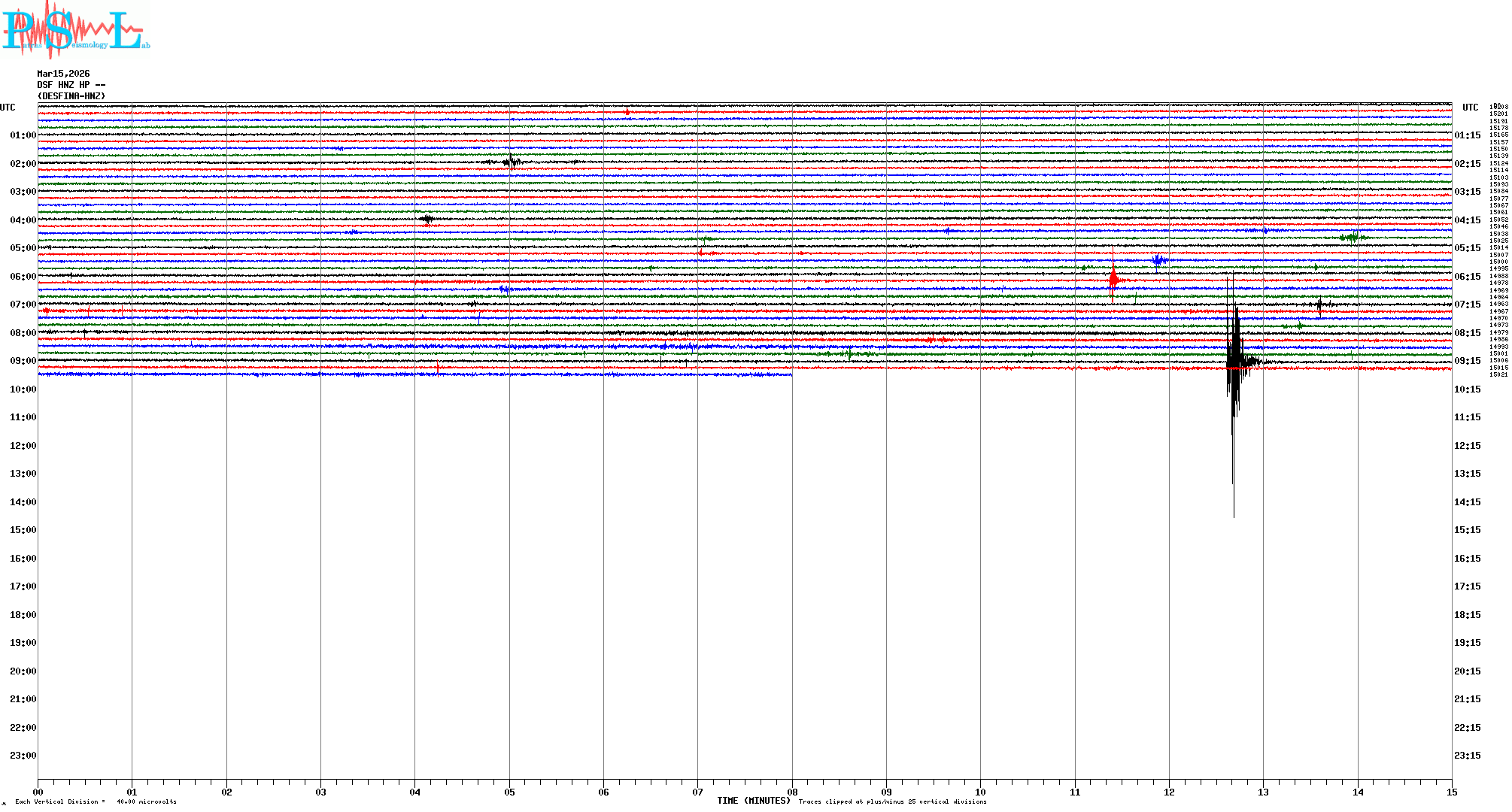Click the red seismic event burst

click(1113, 280)
